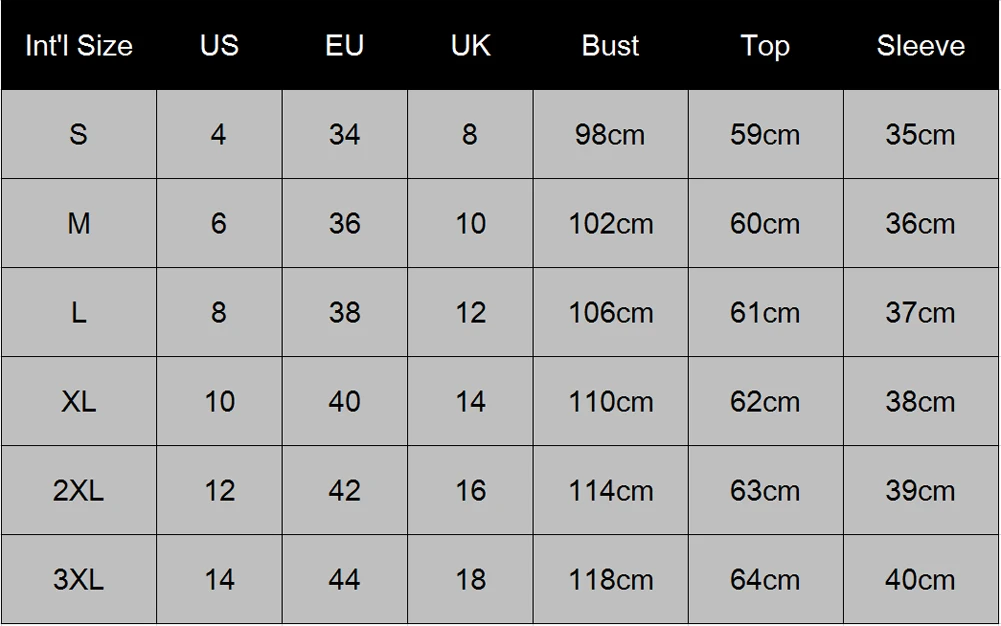Select the M size cell
Screen dimensions: 1001x626
tap(79, 223)
